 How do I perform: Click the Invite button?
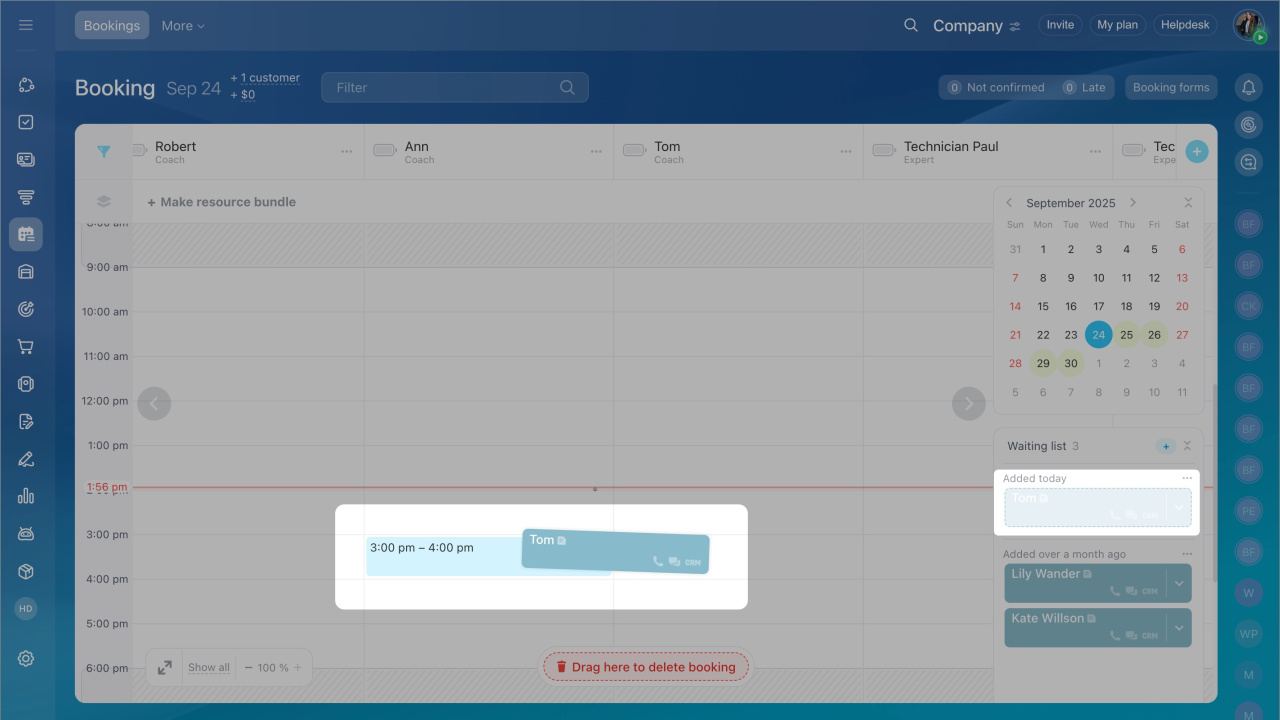[1060, 25]
